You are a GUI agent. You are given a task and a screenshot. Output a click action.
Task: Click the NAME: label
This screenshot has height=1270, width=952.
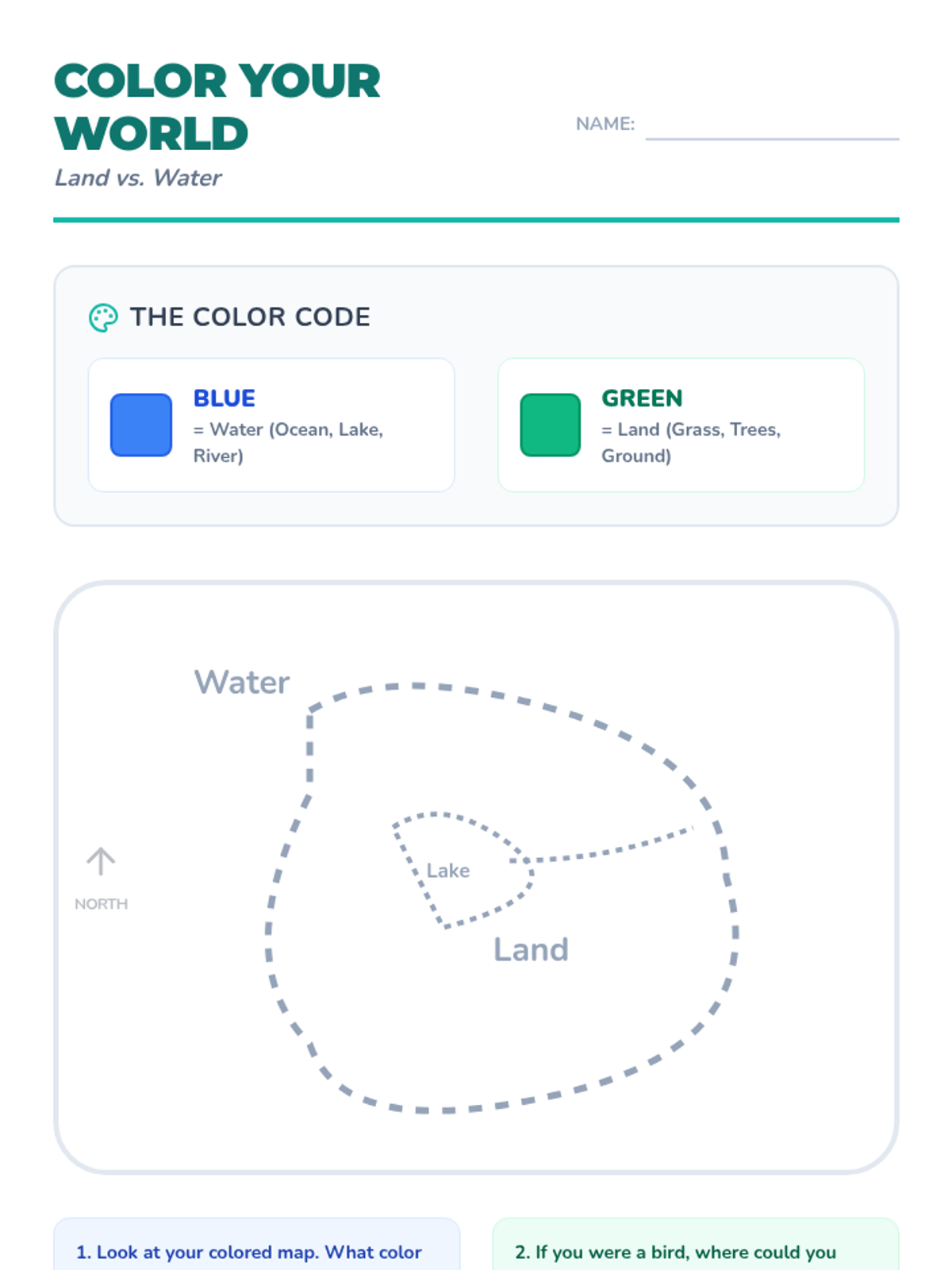[x=605, y=124]
